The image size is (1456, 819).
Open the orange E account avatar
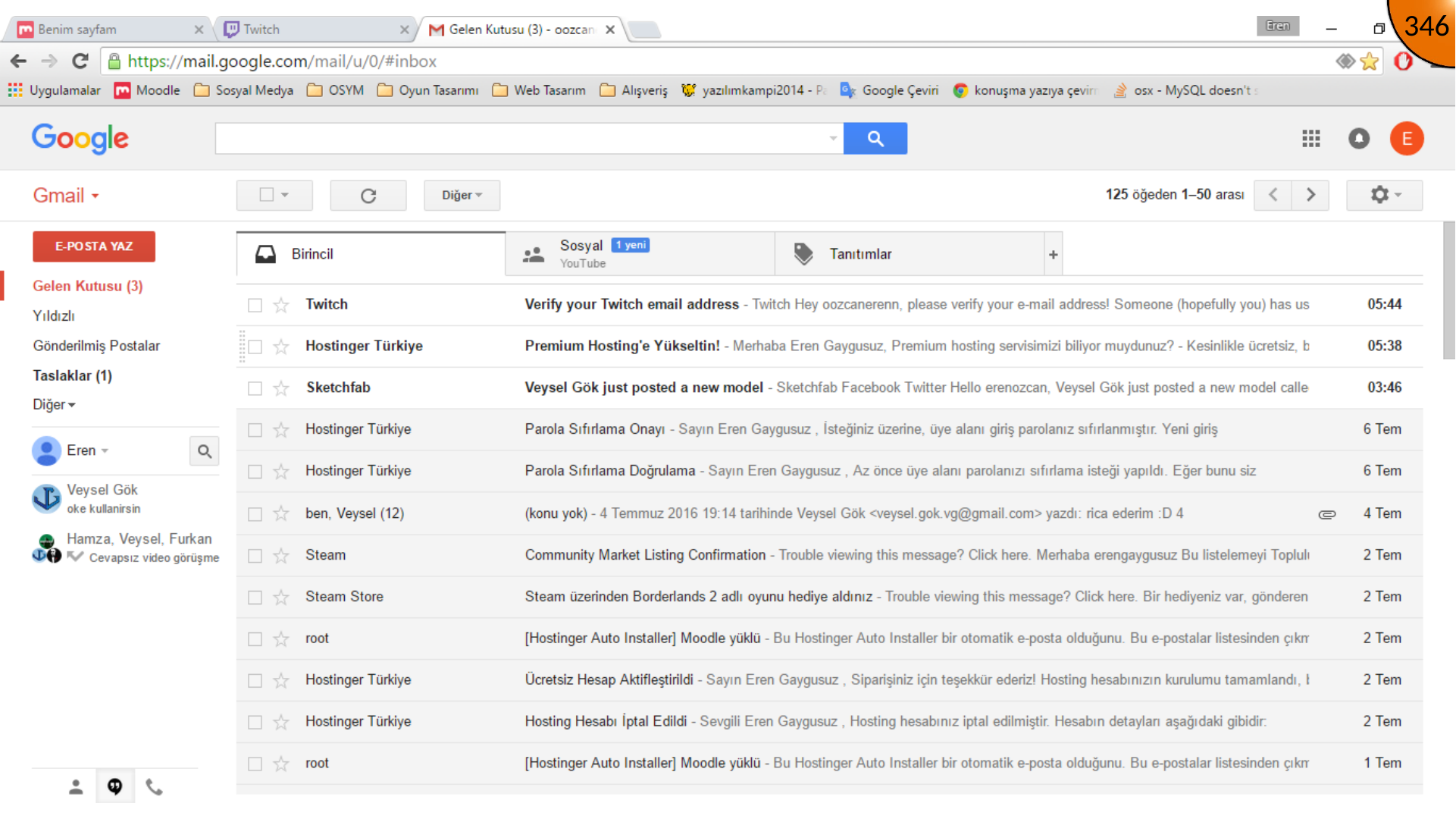1406,139
